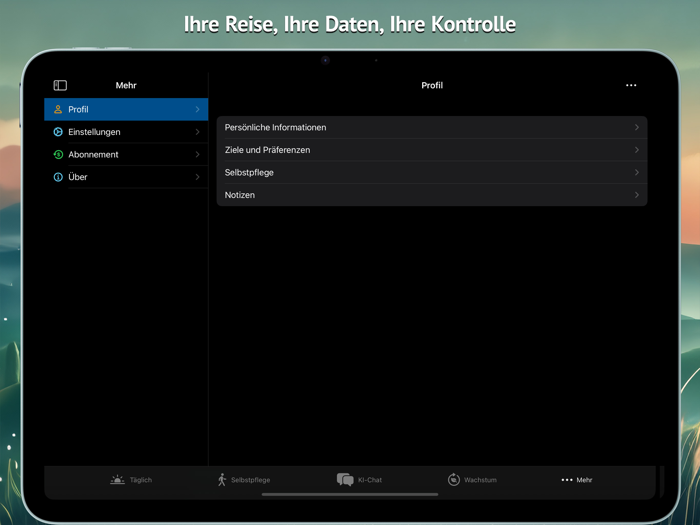Open Selbstpflege in the profile list

432,172
